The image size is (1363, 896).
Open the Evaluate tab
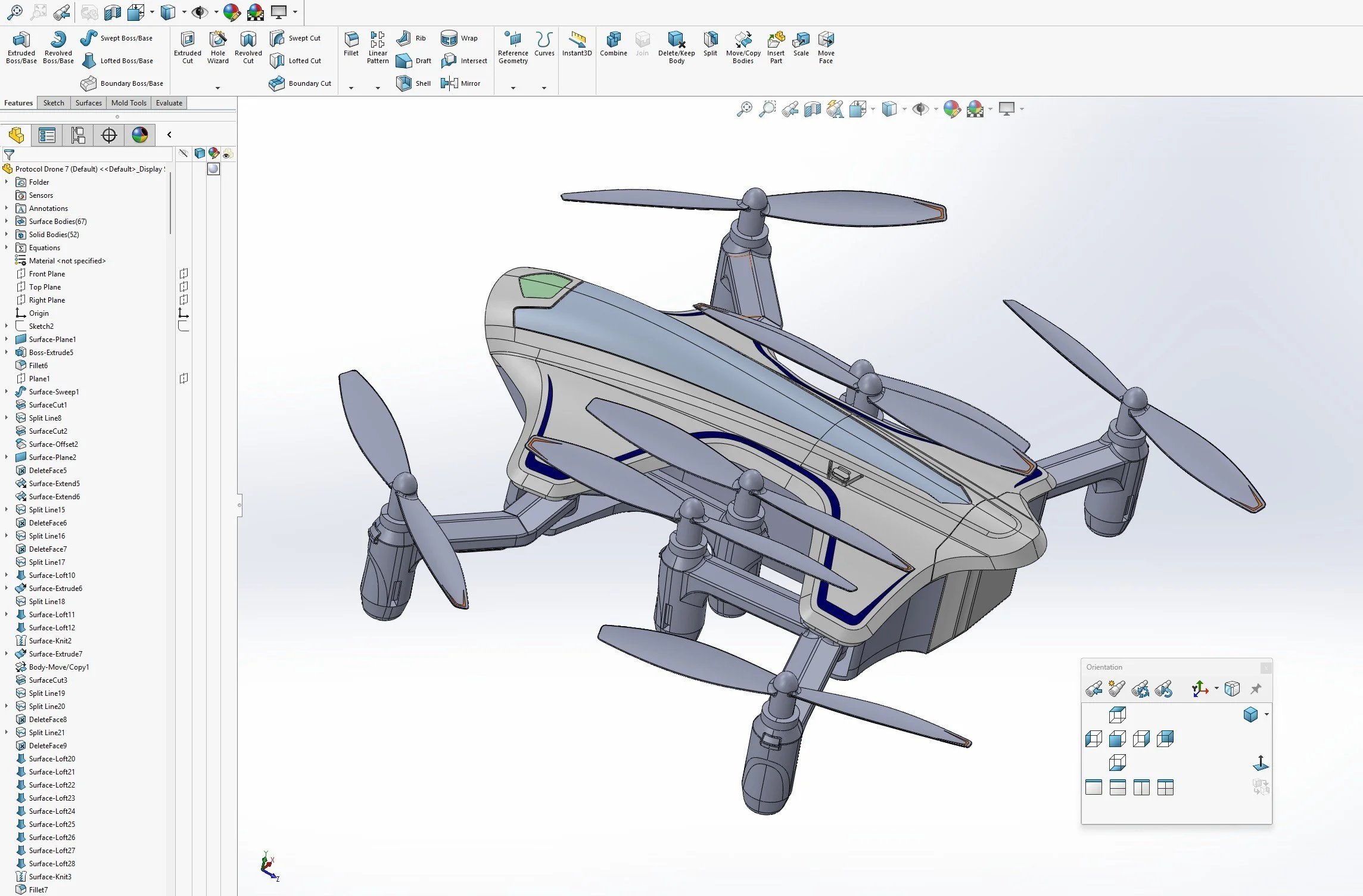[169, 103]
